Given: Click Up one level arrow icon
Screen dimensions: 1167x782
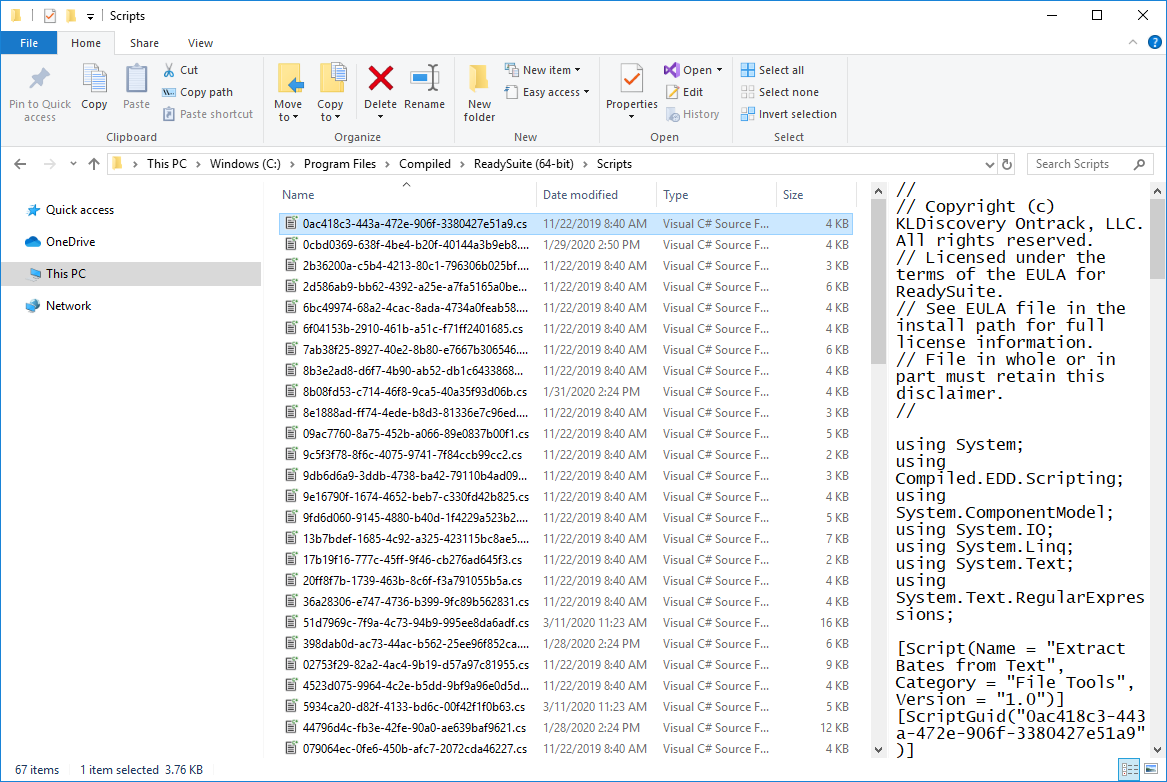Looking at the screenshot, I should (94, 164).
